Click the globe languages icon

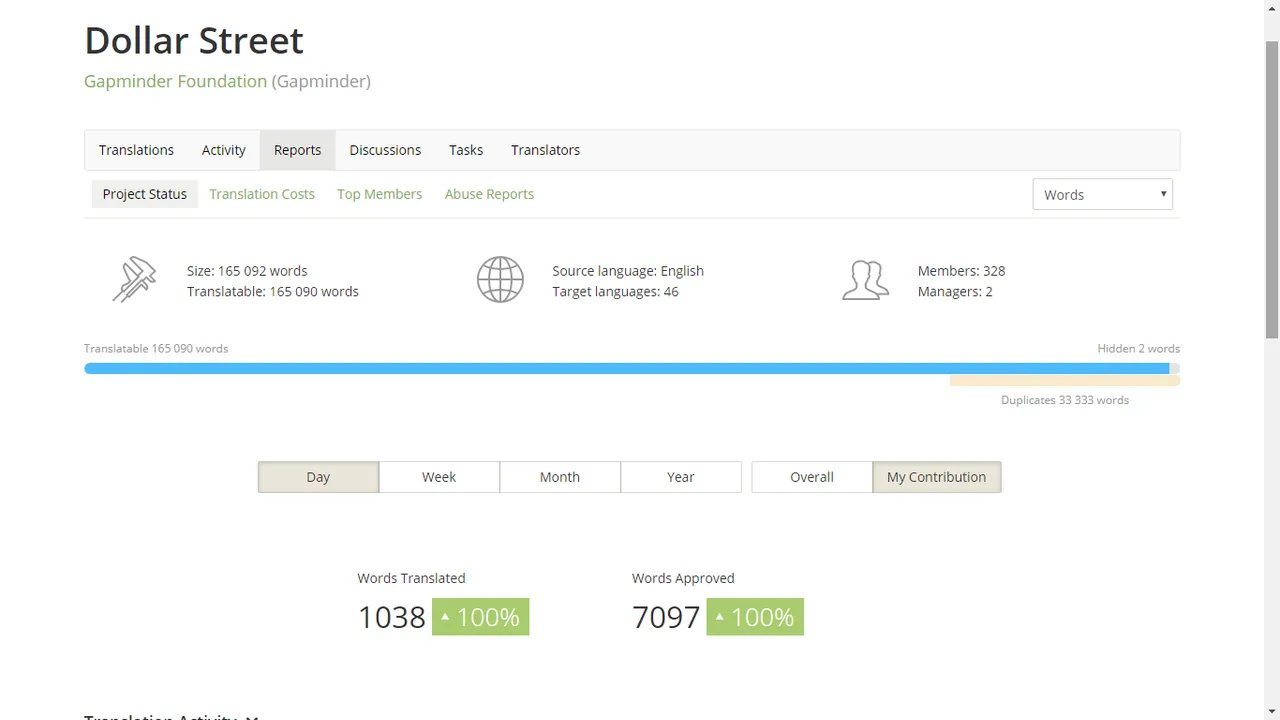[x=500, y=280]
